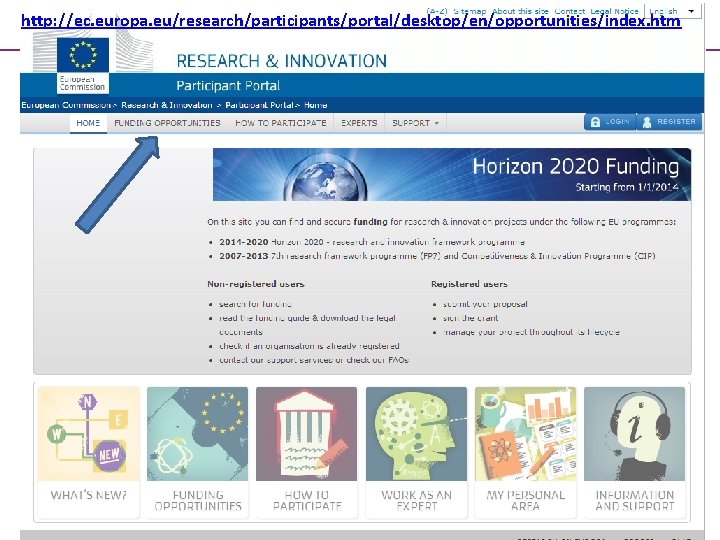
Task: Click the 'submit your proposal' bullet
Action: 485,304
